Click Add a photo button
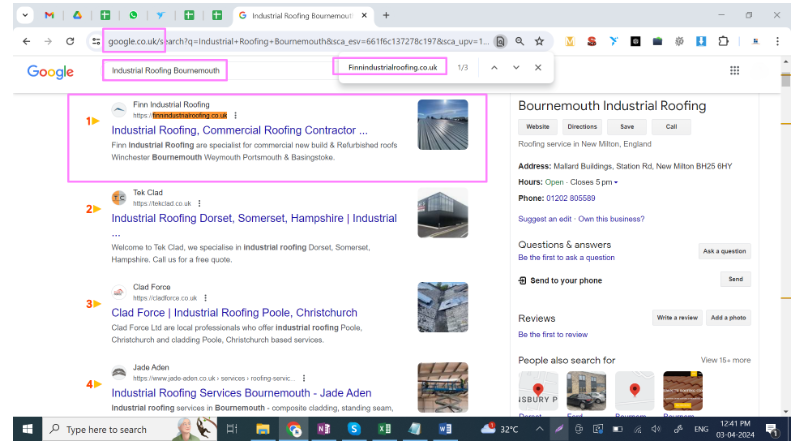 (728, 318)
